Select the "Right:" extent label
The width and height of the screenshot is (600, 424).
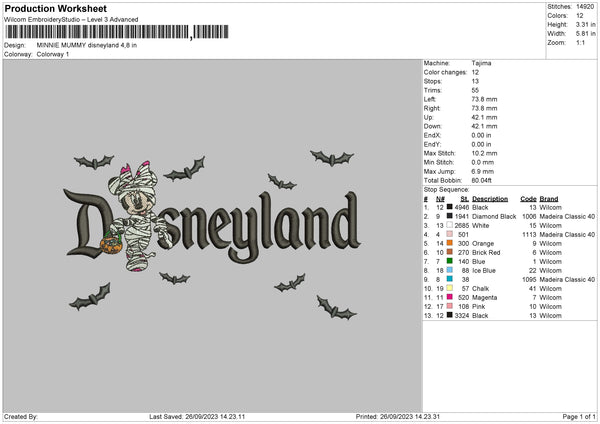[432, 108]
